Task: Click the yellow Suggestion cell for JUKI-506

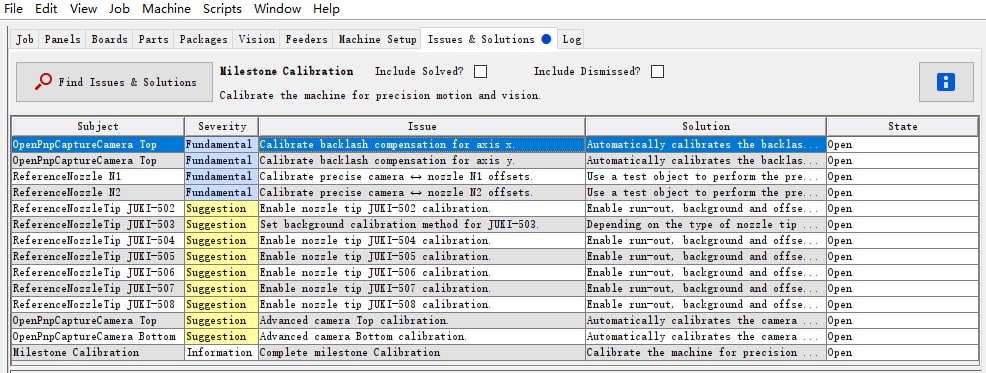Action: coord(221,272)
